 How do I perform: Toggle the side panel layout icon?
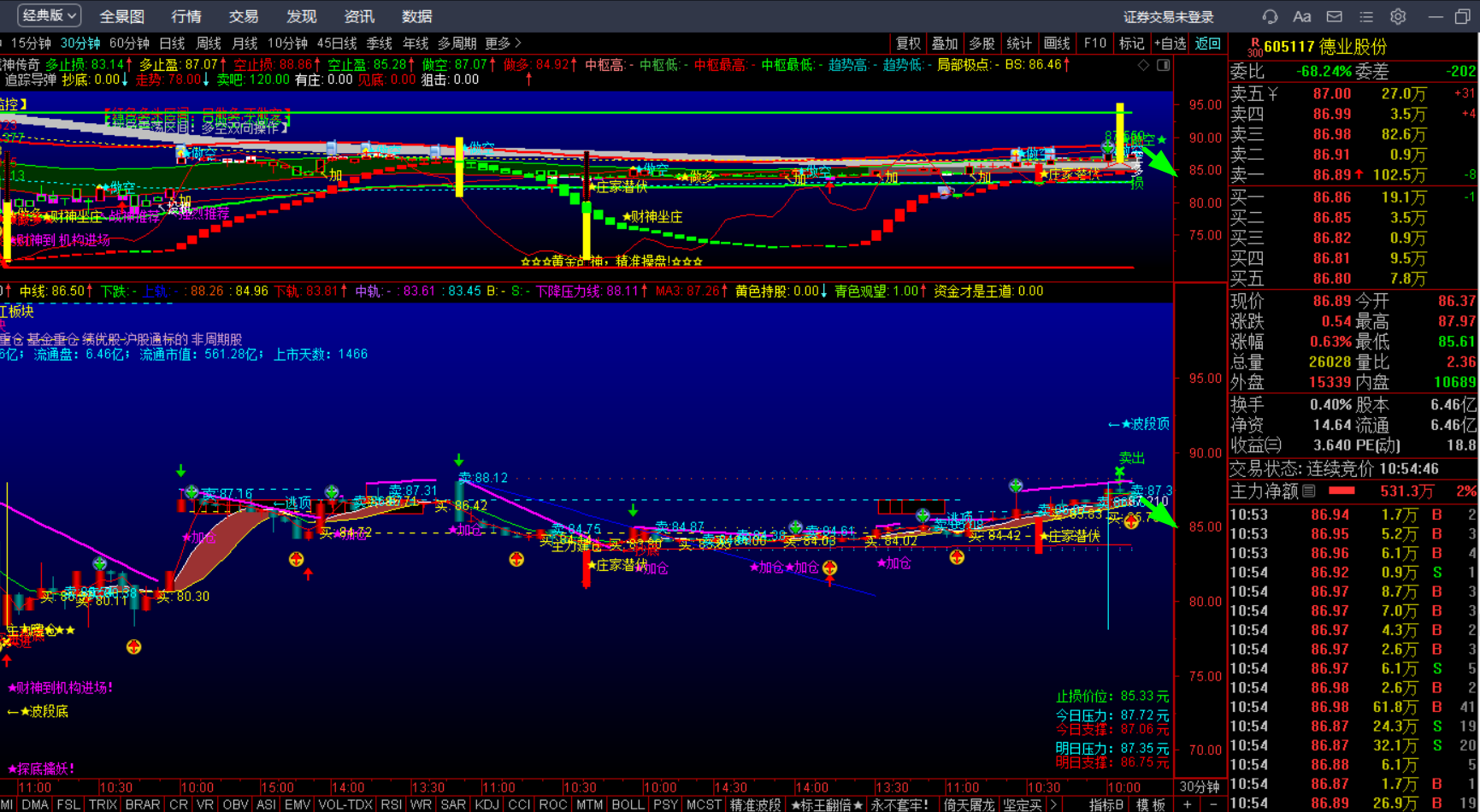(x=1163, y=65)
